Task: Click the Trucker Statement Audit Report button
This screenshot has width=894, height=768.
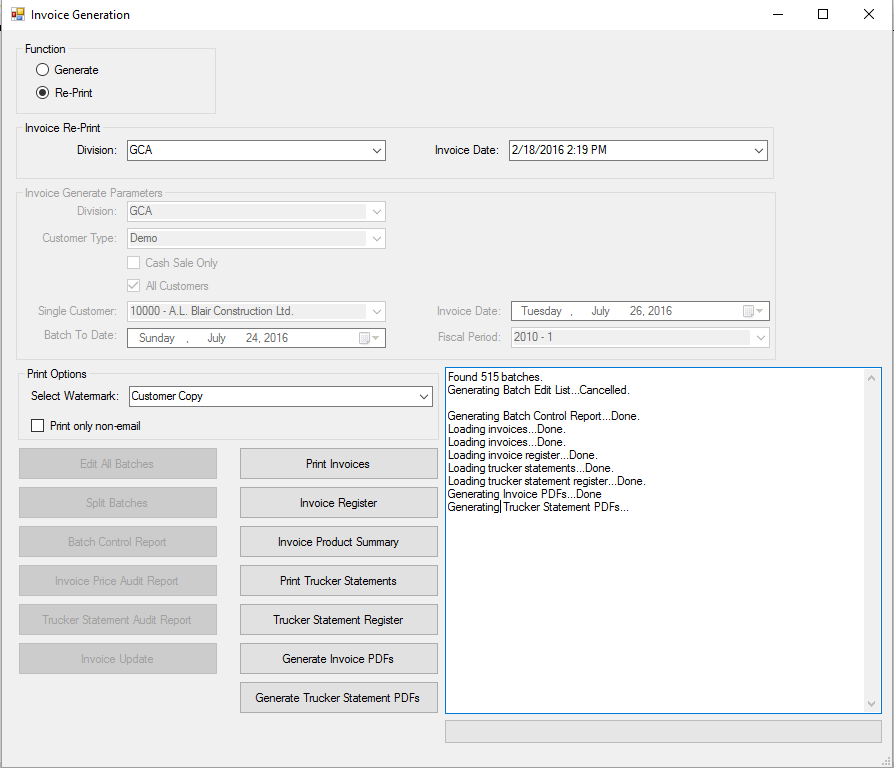Action: click(117, 620)
